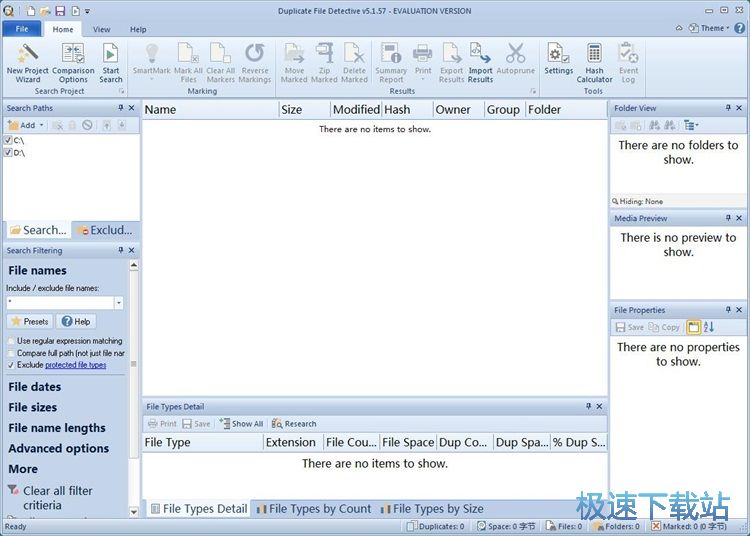Click Mark All Files

pyautogui.click(x=188, y=63)
